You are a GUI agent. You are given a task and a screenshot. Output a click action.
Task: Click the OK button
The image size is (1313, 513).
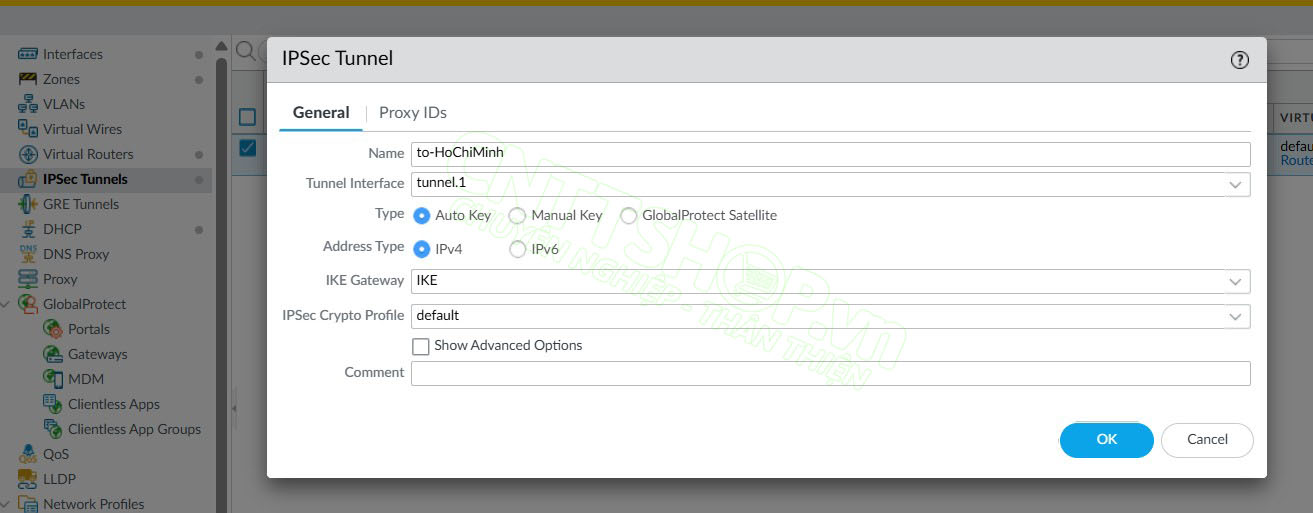coord(1106,440)
